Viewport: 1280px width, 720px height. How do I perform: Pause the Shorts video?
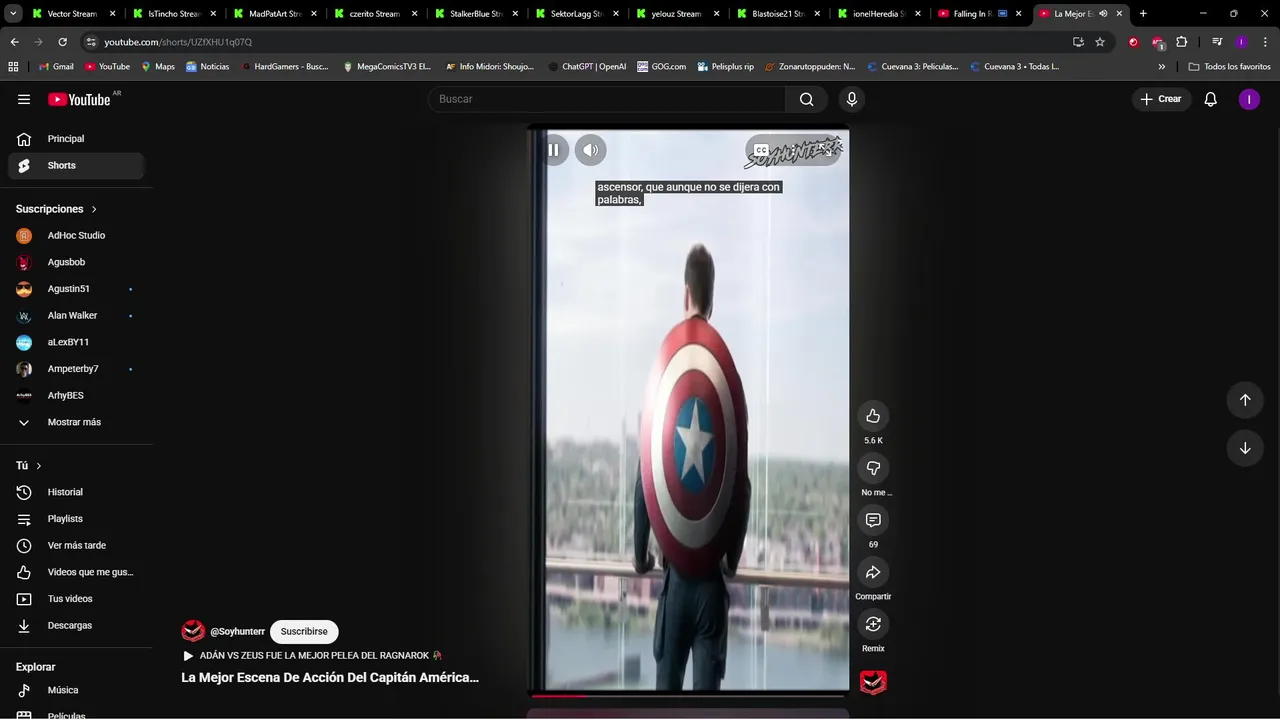pyautogui.click(x=553, y=150)
